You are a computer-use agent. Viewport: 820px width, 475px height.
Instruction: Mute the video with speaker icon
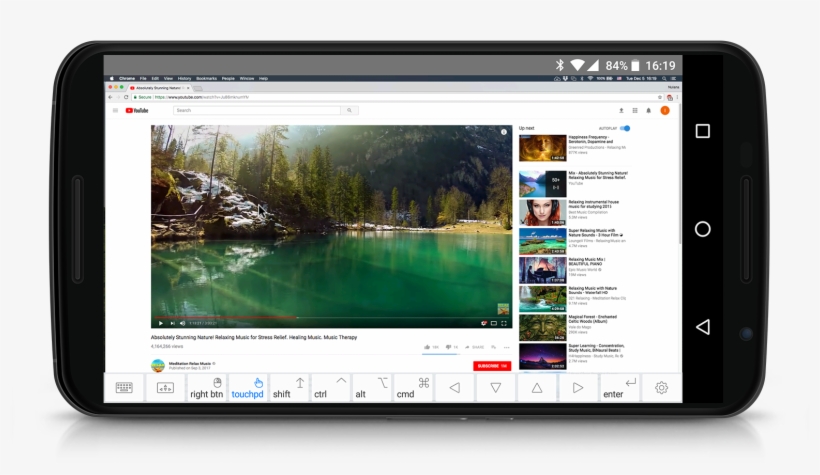click(x=183, y=323)
